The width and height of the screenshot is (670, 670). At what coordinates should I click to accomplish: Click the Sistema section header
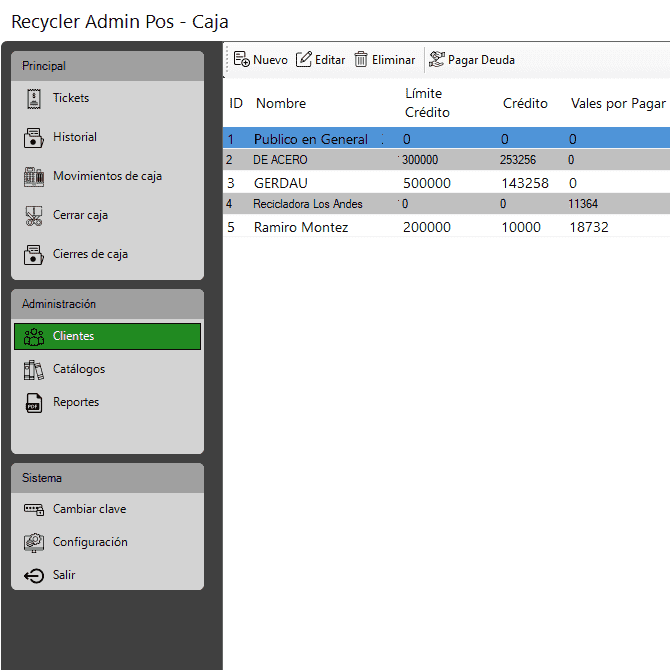click(x=107, y=478)
